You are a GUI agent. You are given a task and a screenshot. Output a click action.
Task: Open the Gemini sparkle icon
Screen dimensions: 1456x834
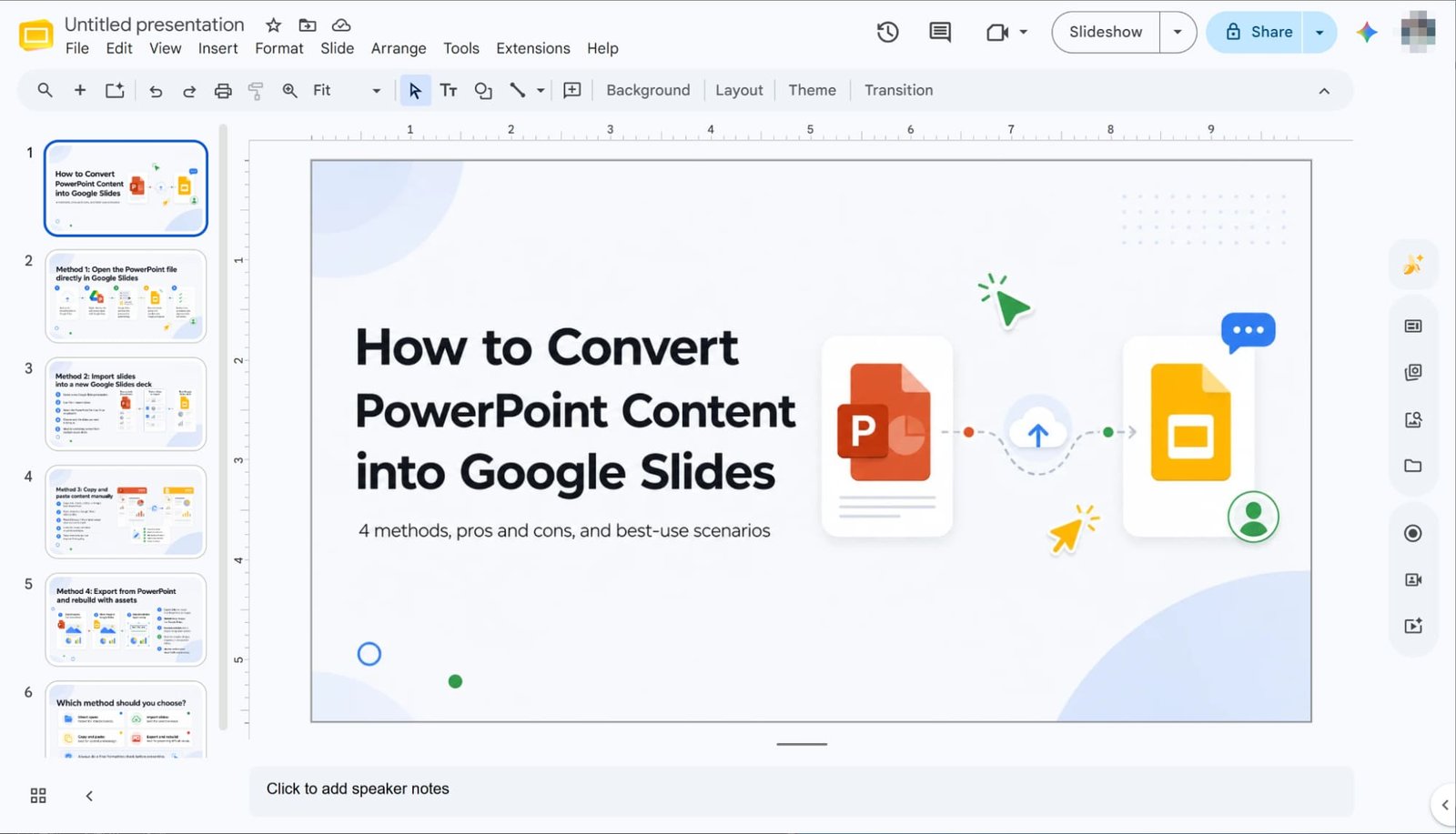pos(1367,32)
